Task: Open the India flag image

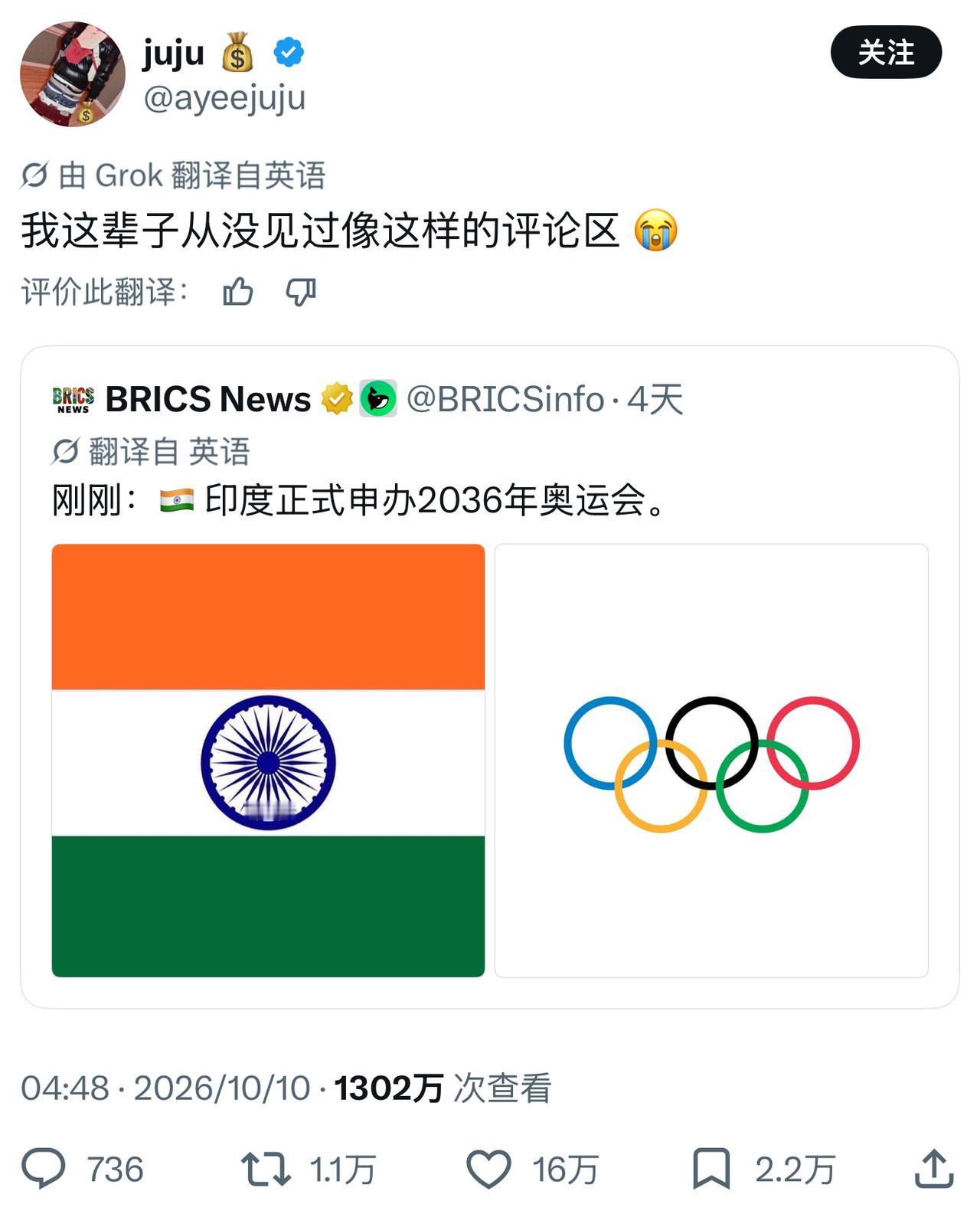Action: (x=268, y=761)
